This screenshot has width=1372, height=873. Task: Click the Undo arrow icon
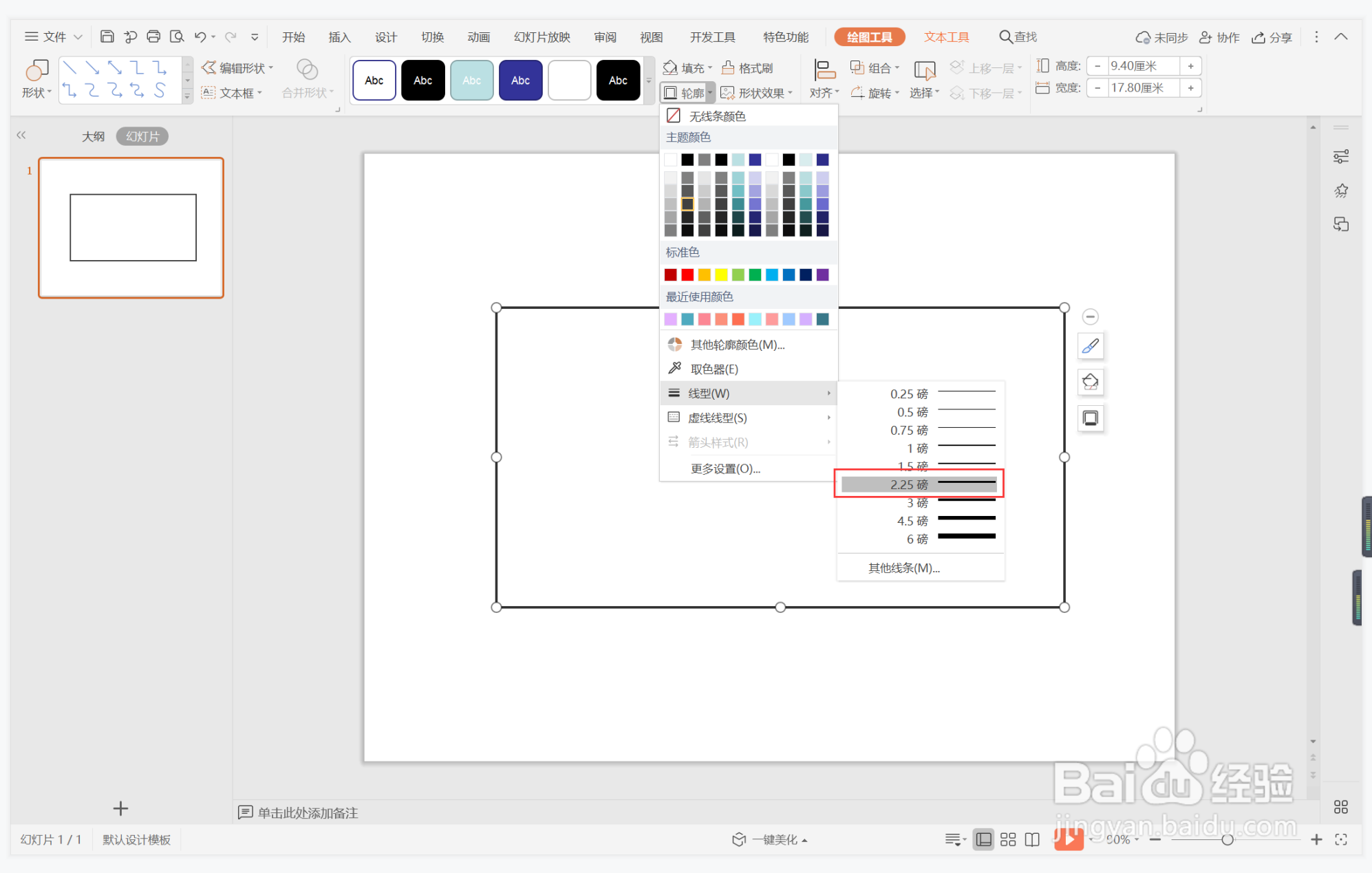click(200, 36)
